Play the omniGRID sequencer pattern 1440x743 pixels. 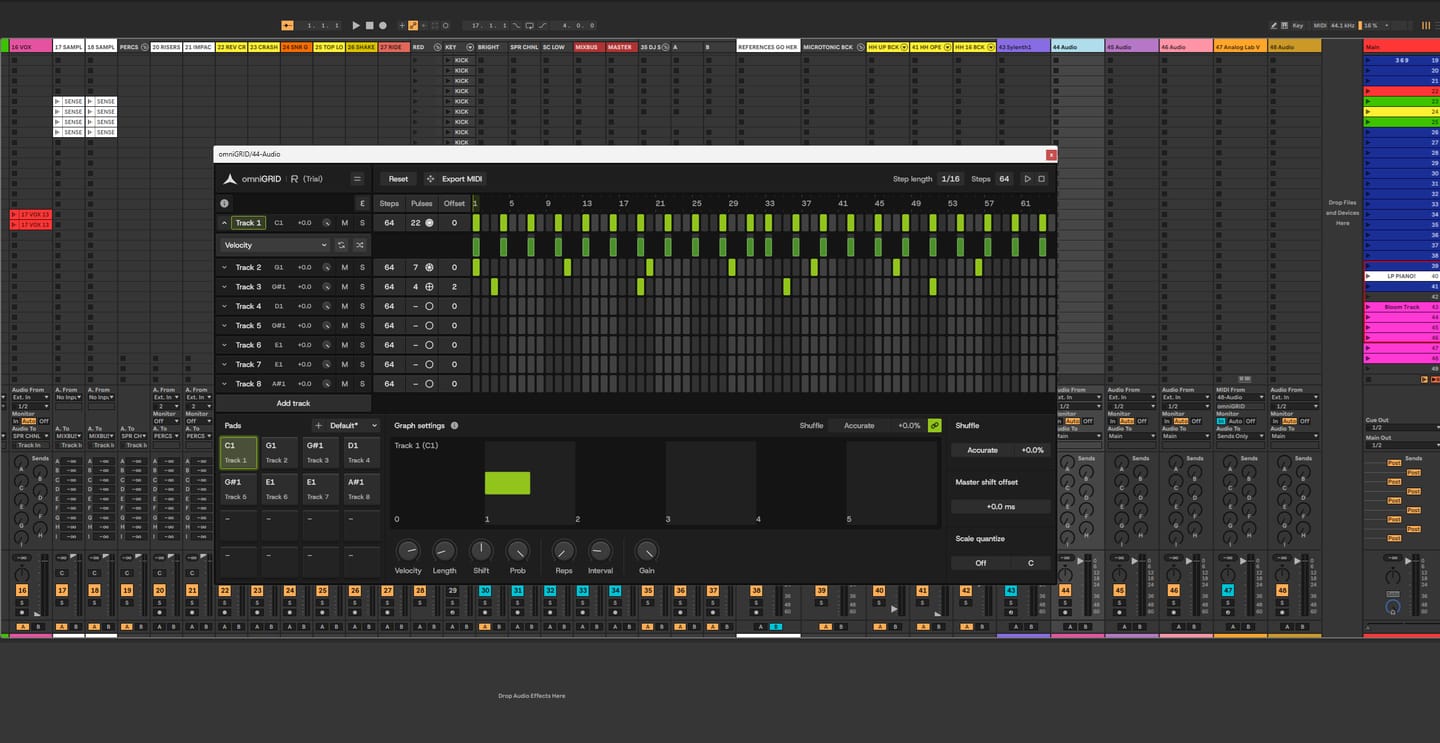click(x=1027, y=179)
